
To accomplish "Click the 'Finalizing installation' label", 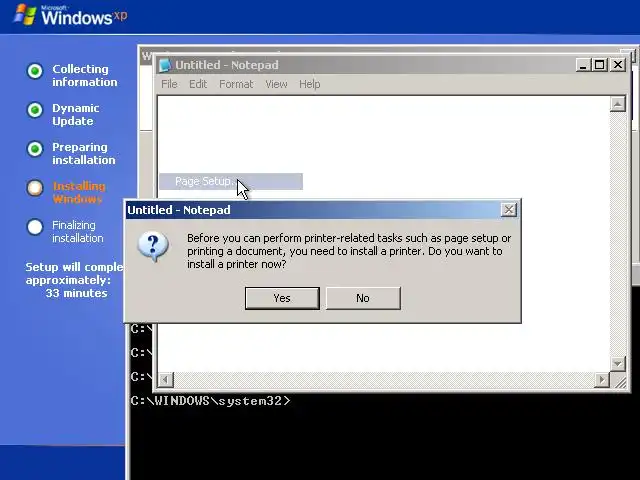I will (78, 231).
